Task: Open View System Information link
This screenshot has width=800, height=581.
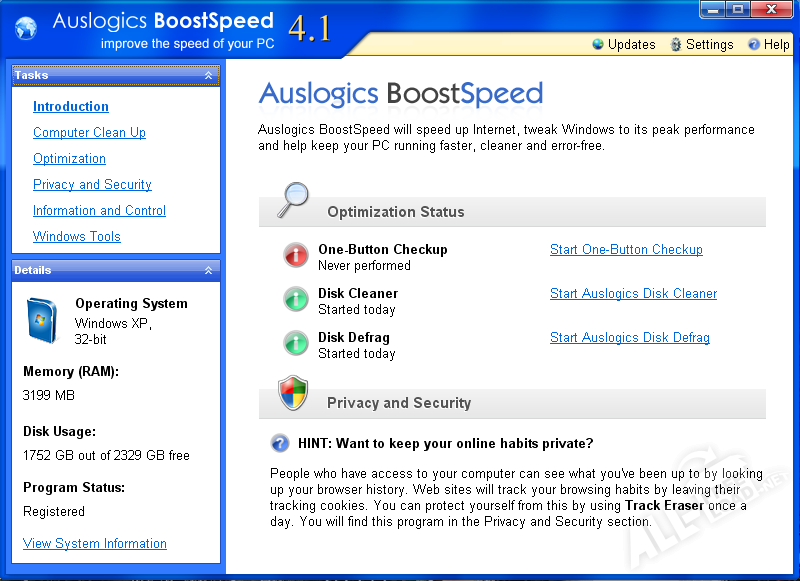Action: tap(95, 544)
